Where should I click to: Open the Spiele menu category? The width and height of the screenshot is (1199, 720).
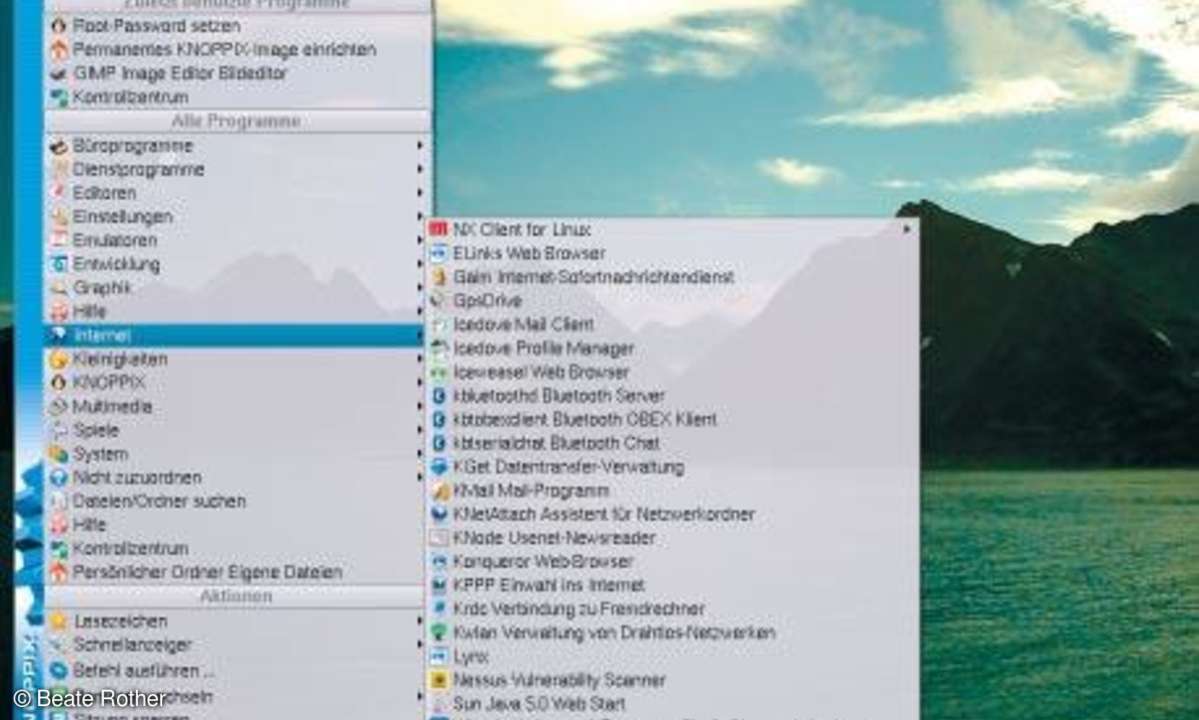(x=236, y=430)
